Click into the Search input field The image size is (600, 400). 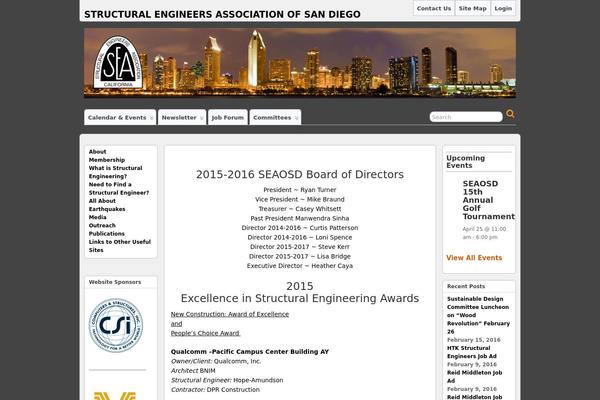(466, 117)
